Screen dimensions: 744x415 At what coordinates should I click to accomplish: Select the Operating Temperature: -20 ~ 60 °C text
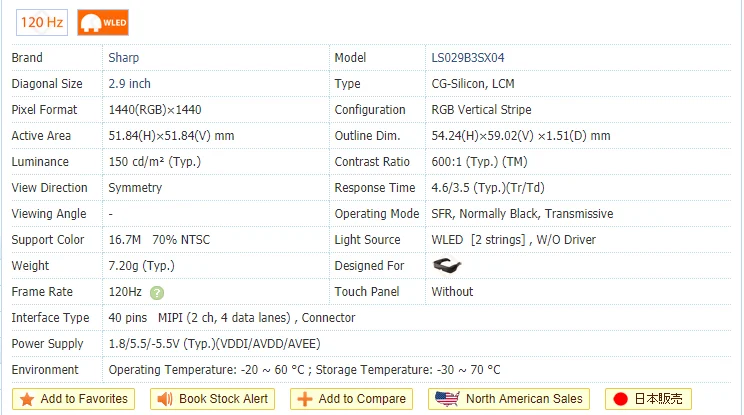click(206, 370)
